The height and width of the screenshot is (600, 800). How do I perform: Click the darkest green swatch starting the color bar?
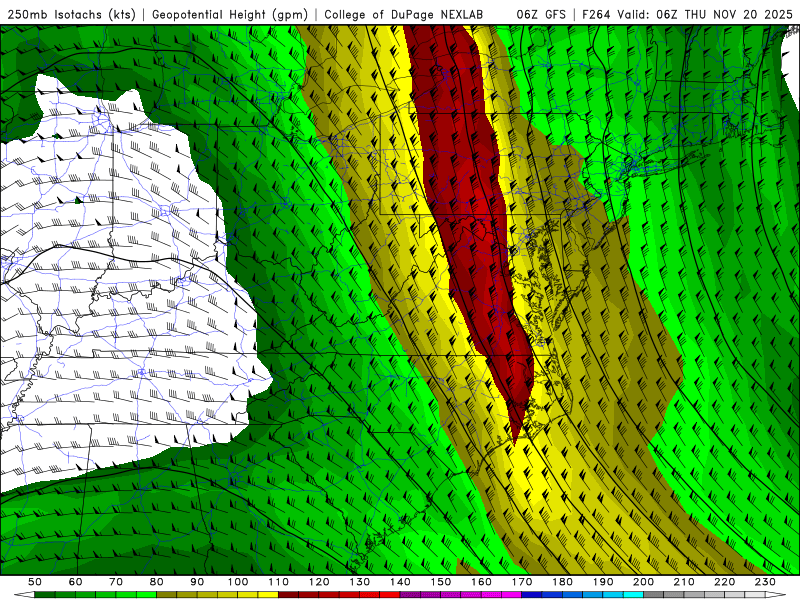click(x=44, y=595)
